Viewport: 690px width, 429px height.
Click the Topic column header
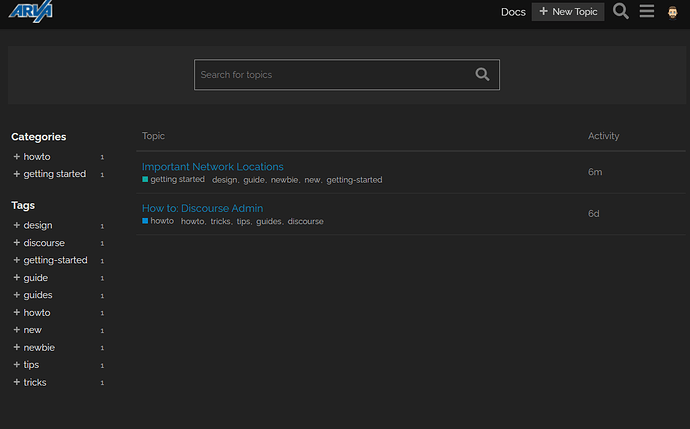pos(153,136)
